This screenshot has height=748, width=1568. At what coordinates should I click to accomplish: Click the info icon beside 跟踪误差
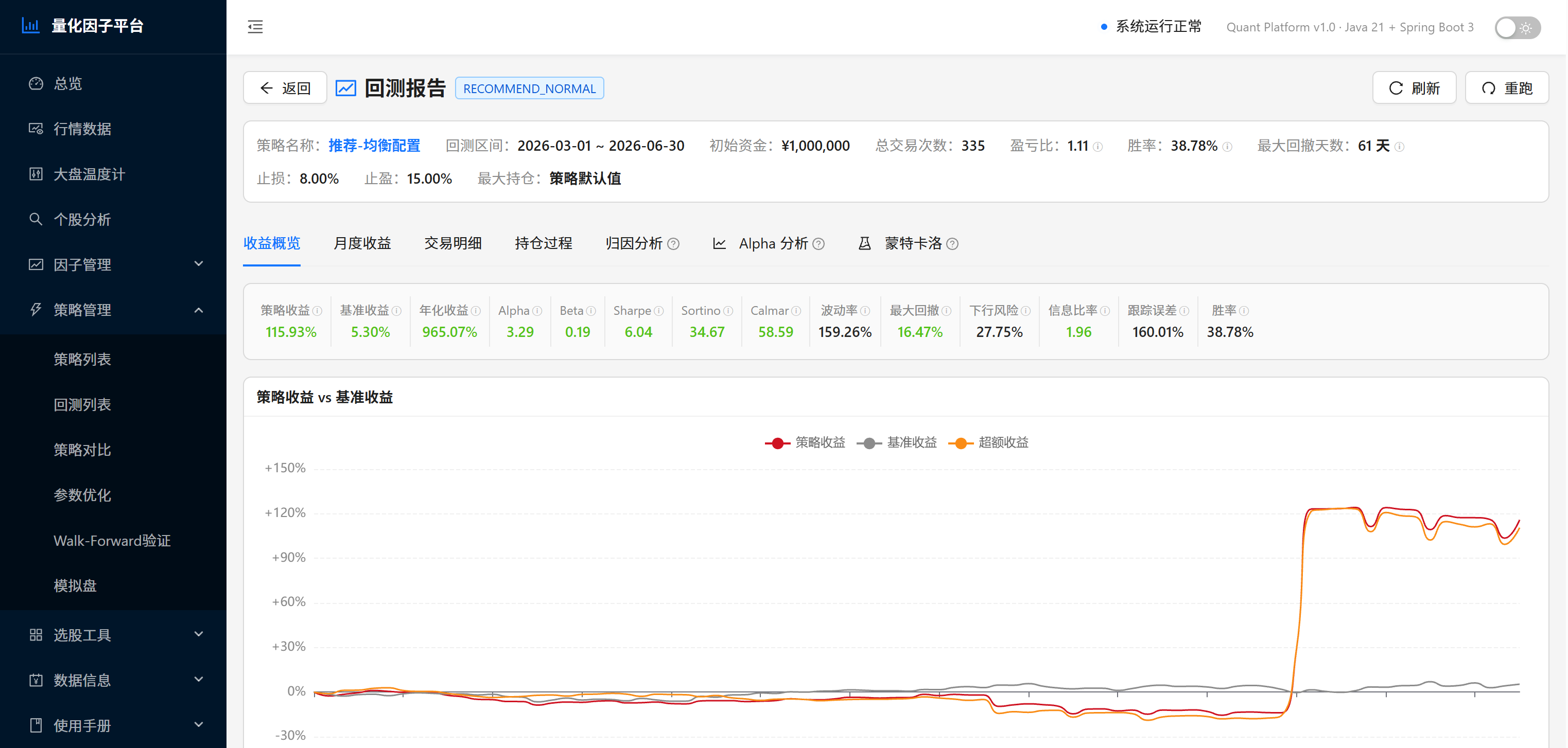[1184, 311]
